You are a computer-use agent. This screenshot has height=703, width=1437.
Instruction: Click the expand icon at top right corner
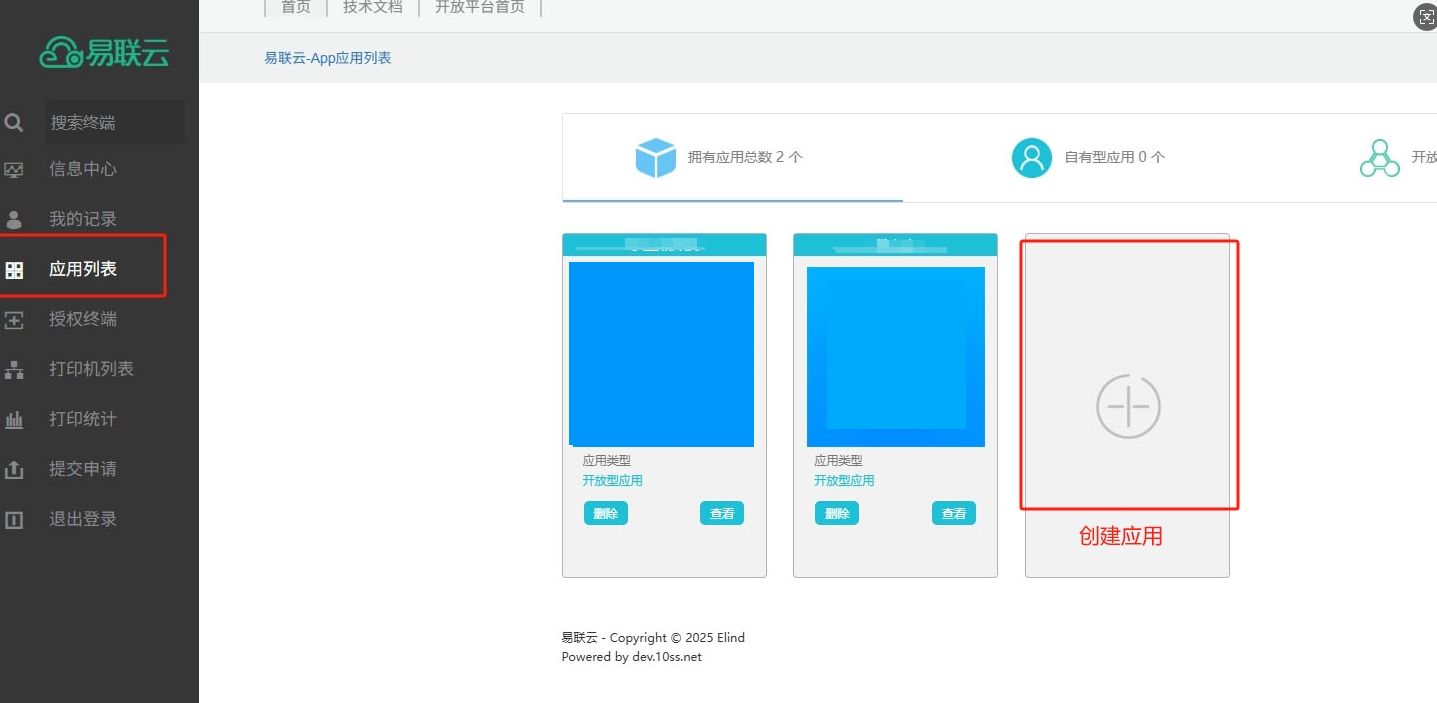point(1424,17)
